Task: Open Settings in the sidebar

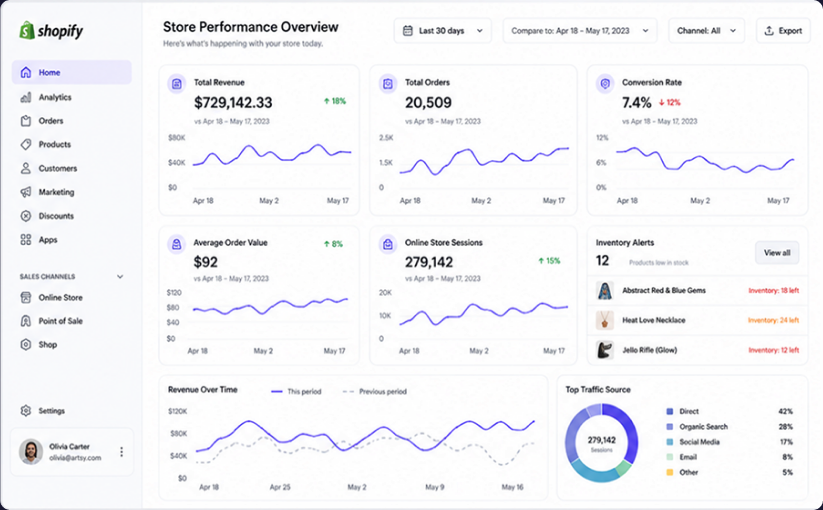Action: coord(71,411)
